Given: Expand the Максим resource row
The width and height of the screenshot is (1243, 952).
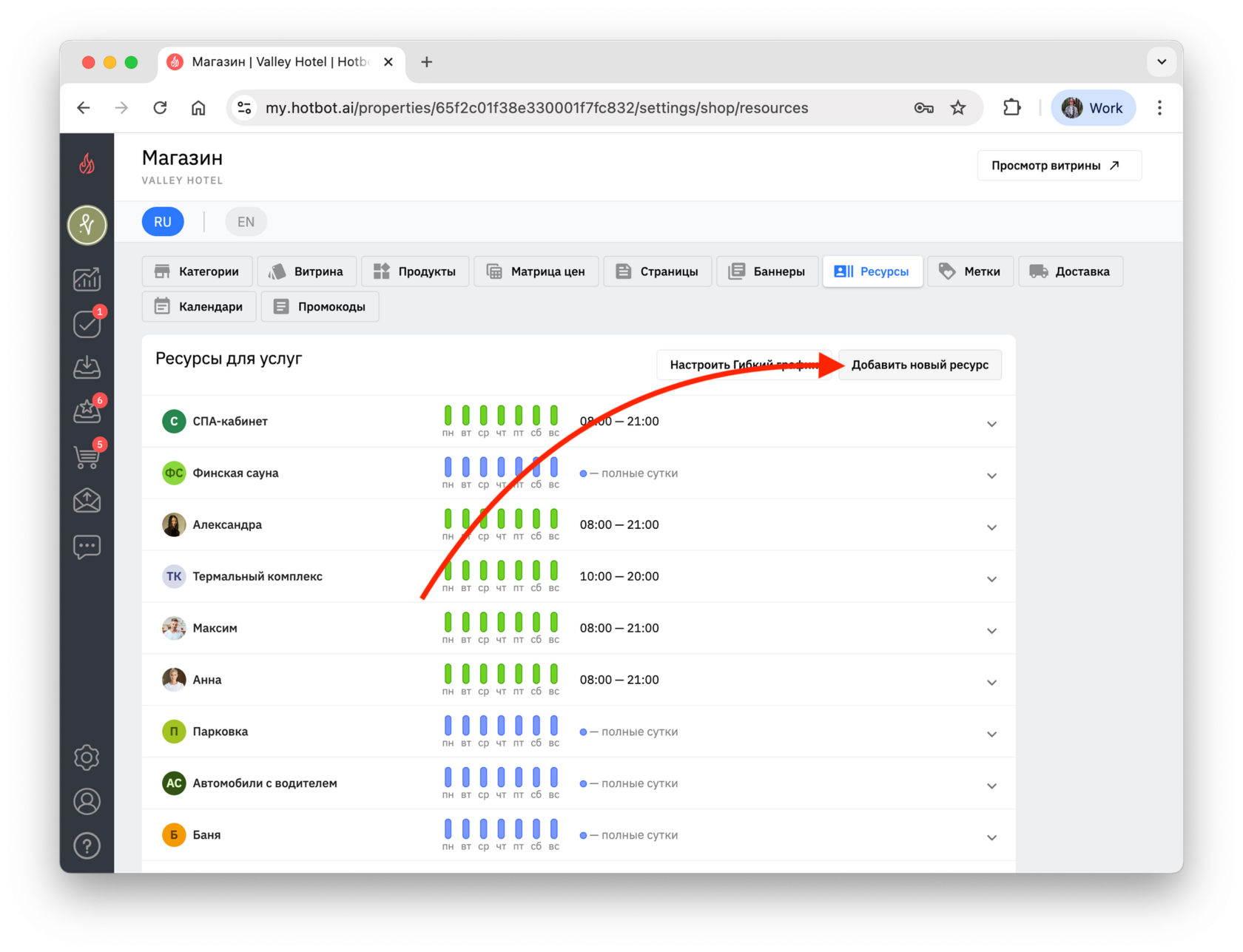Looking at the screenshot, I should 991,631.
